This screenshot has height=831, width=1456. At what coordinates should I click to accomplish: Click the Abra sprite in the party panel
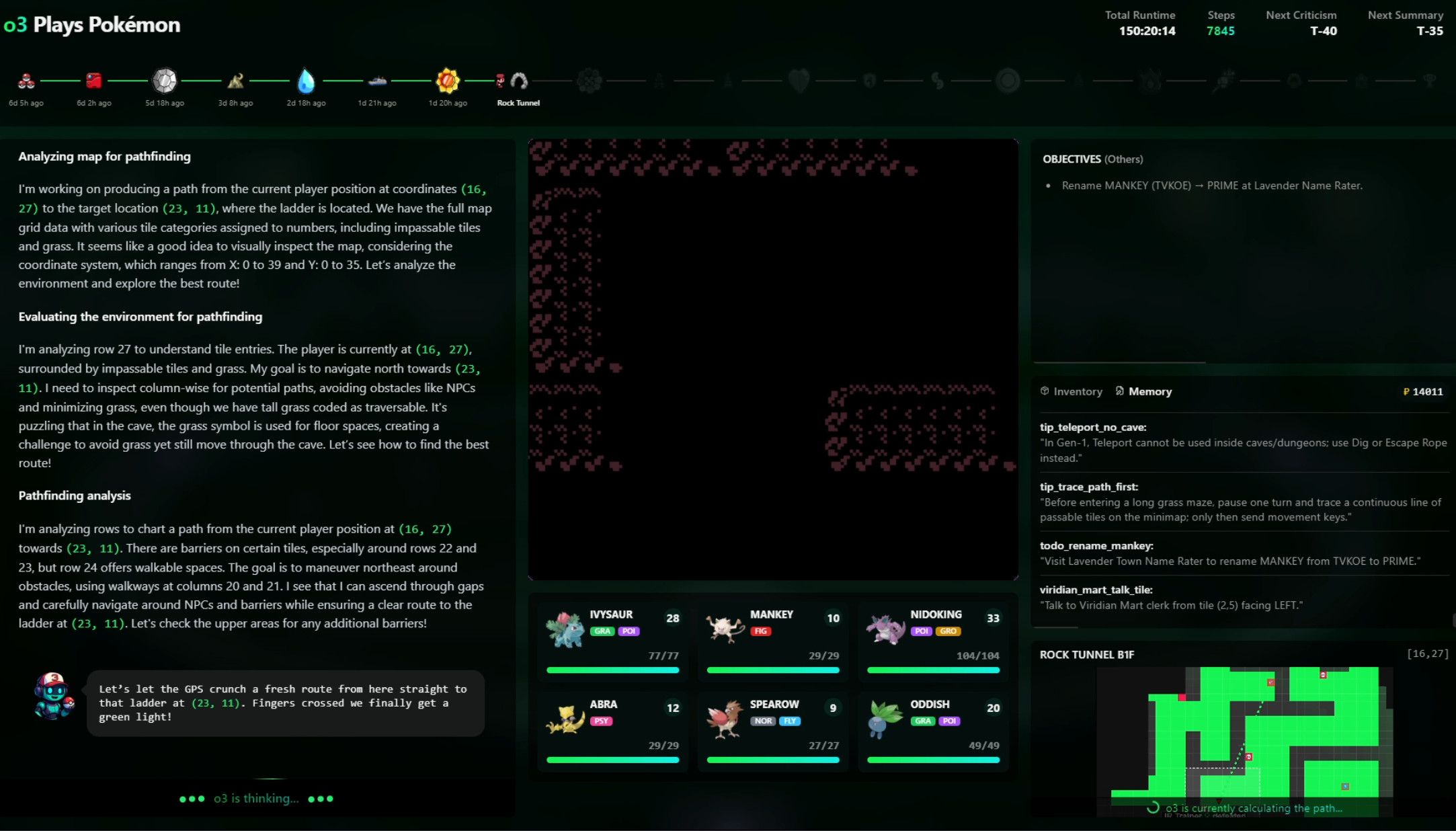click(565, 719)
